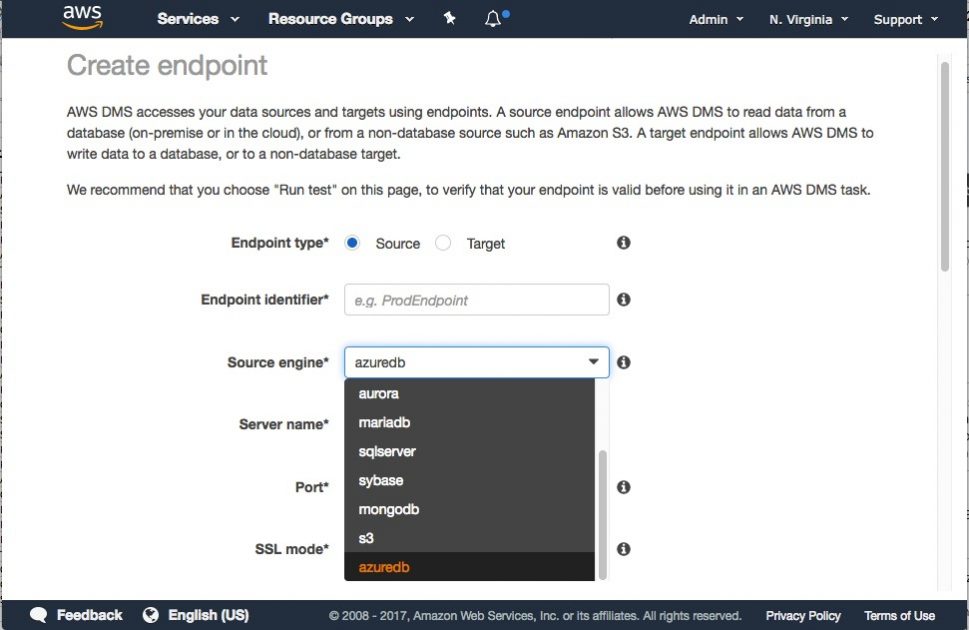
Task: Click the info icon next to Port
Action: pyautogui.click(x=623, y=487)
